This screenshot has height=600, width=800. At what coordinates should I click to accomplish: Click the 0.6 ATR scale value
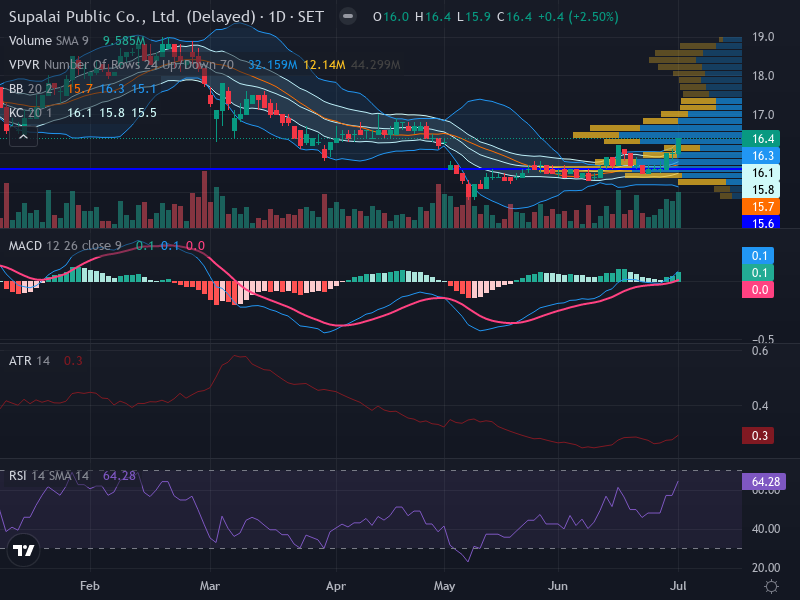(x=760, y=351)
